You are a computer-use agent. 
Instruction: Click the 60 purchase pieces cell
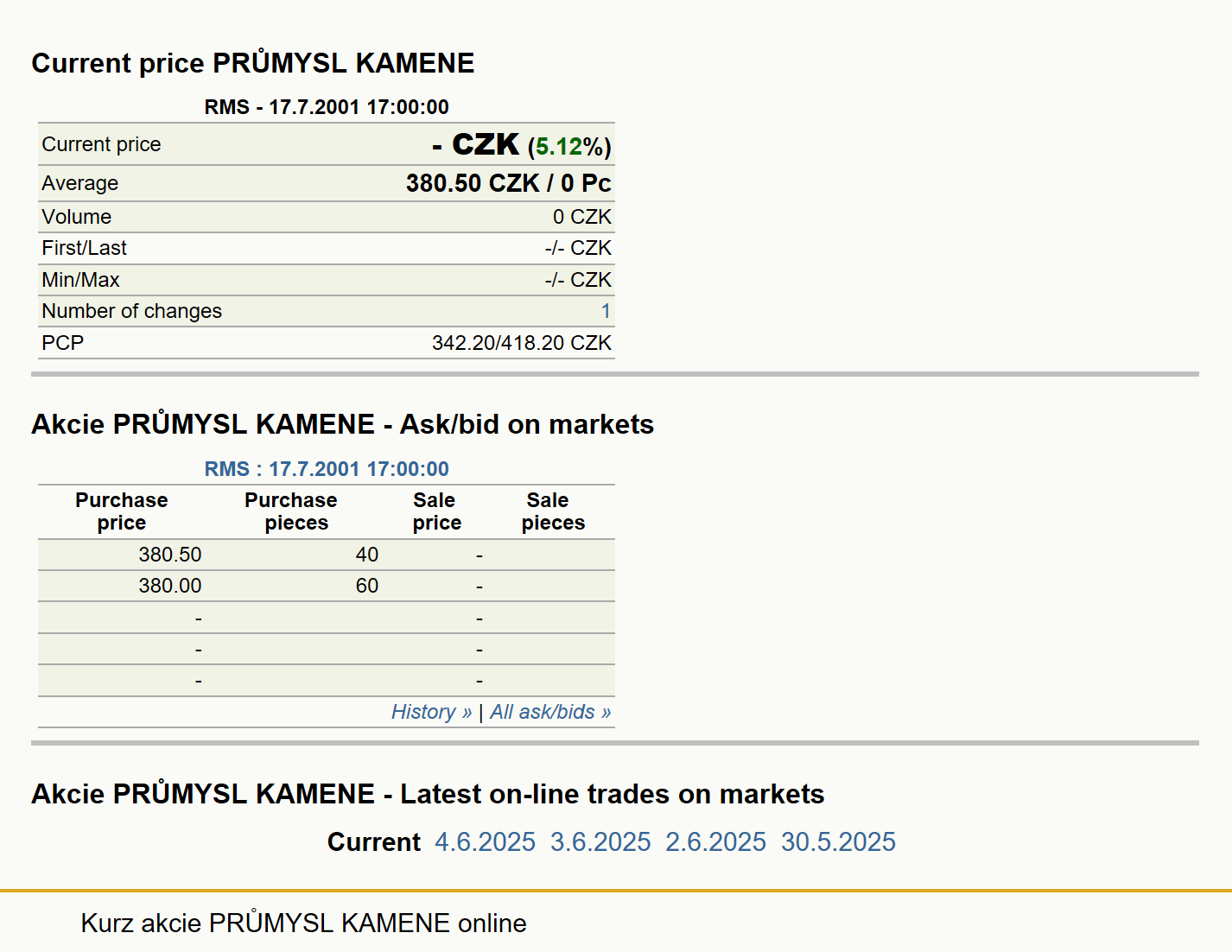(367, 586)
